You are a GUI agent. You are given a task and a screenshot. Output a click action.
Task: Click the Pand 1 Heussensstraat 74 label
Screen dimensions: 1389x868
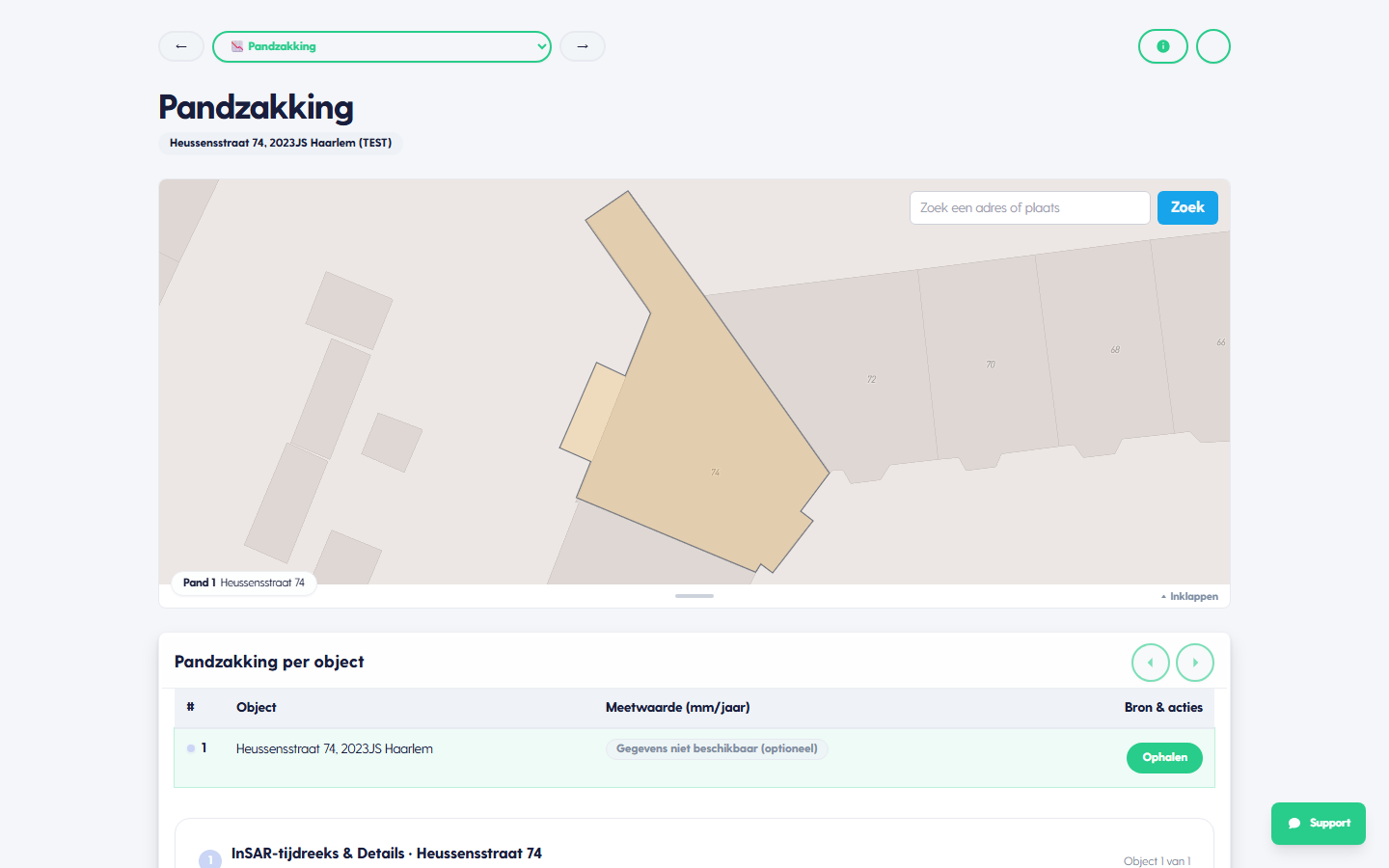pos(244,583)
